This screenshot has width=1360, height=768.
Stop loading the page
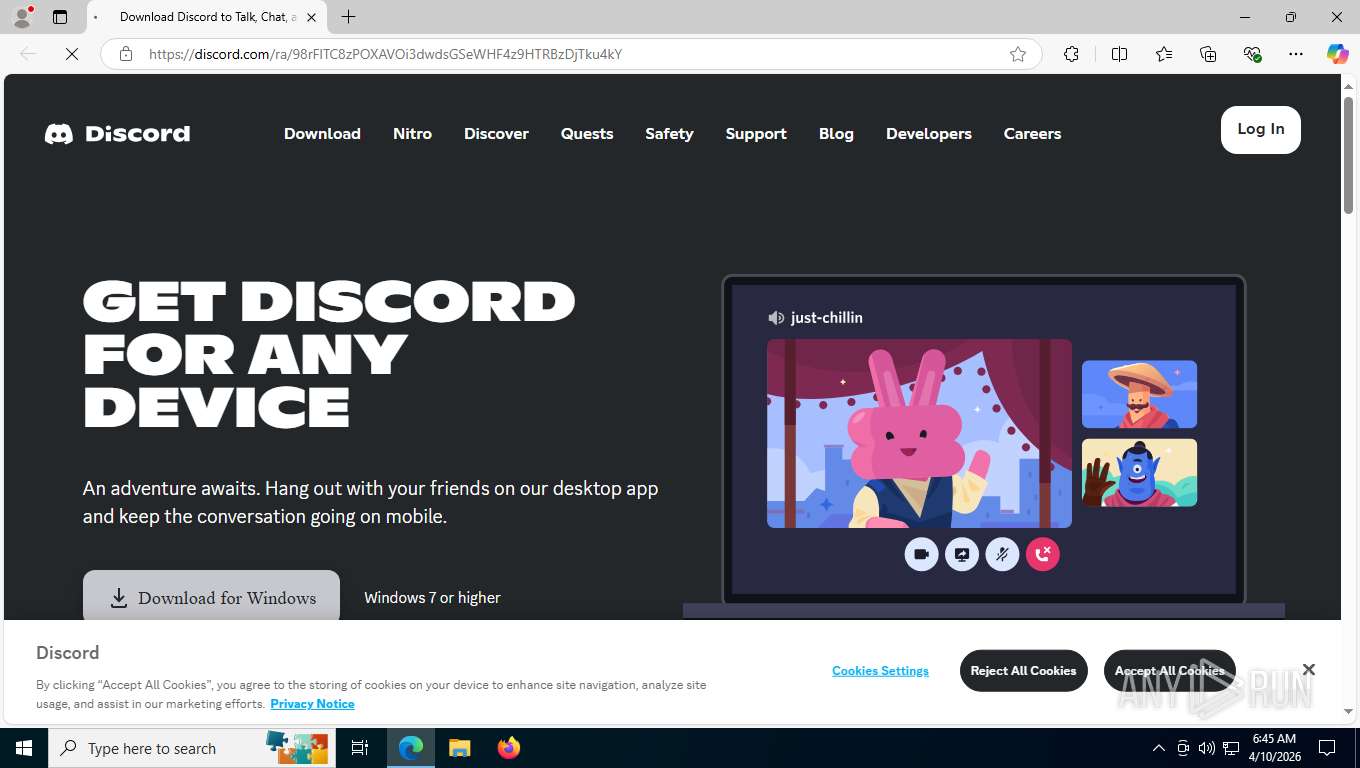(x=72, y=54)
